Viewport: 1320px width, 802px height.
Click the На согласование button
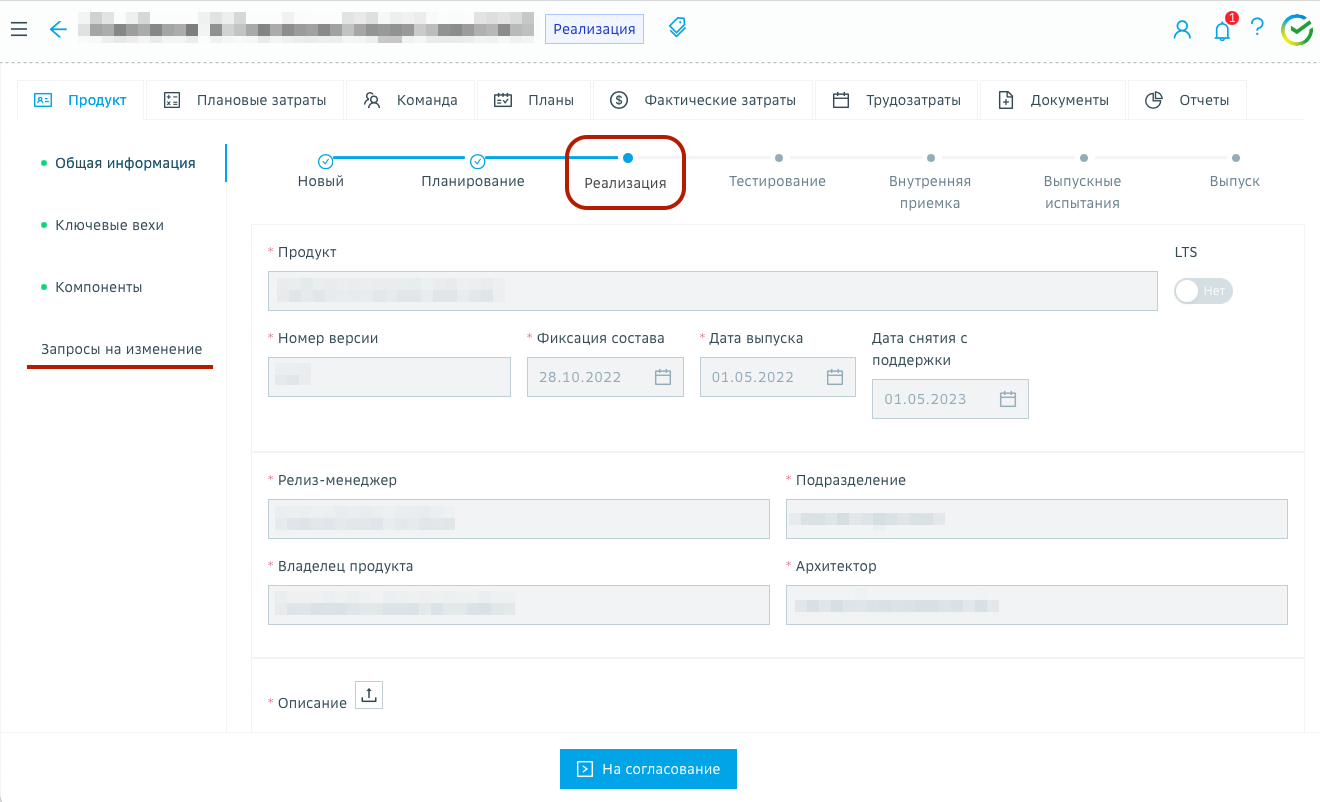[648, 769]
